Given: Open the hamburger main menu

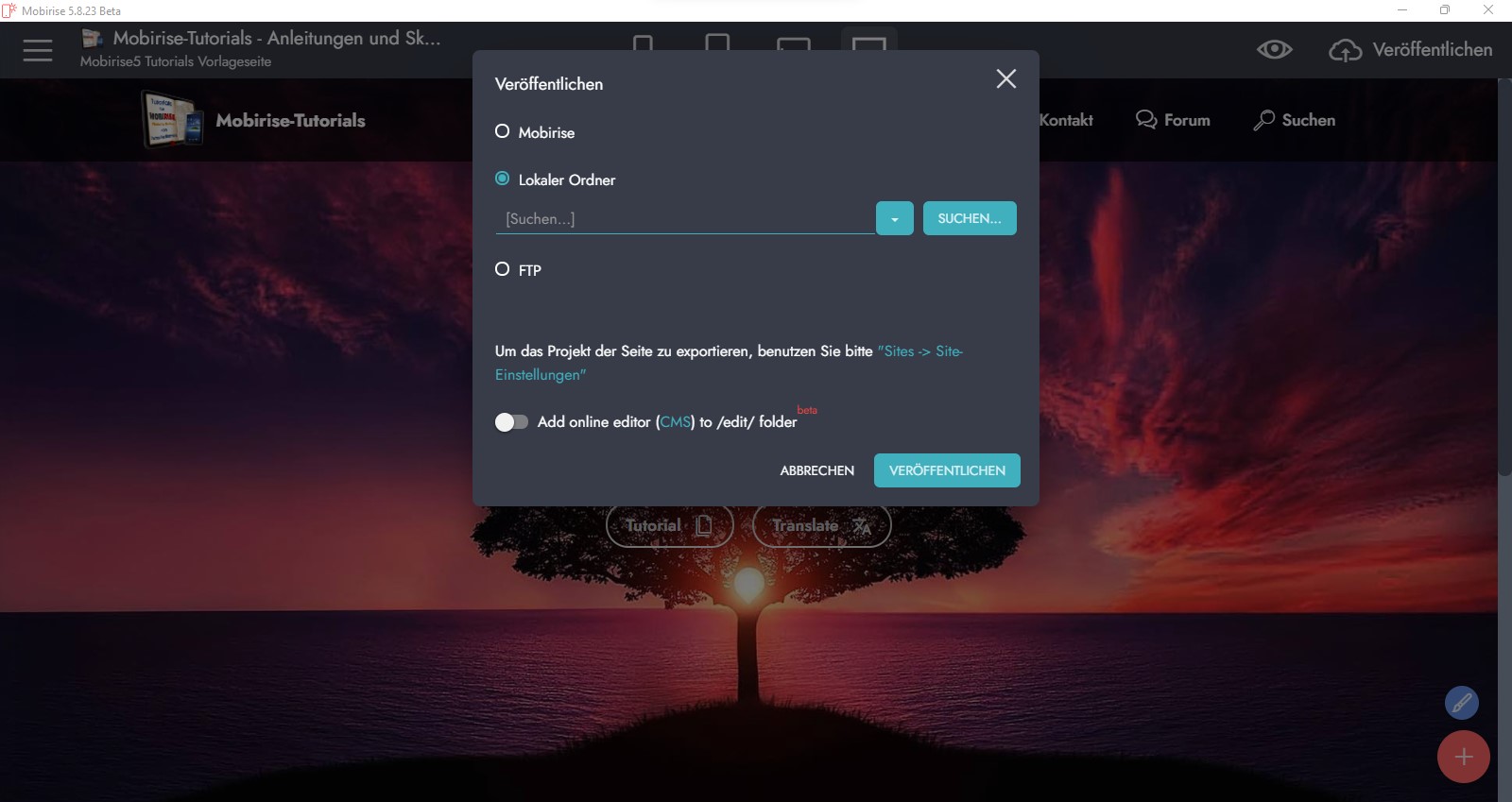Looking at the screenshot, I should (38, 50).
